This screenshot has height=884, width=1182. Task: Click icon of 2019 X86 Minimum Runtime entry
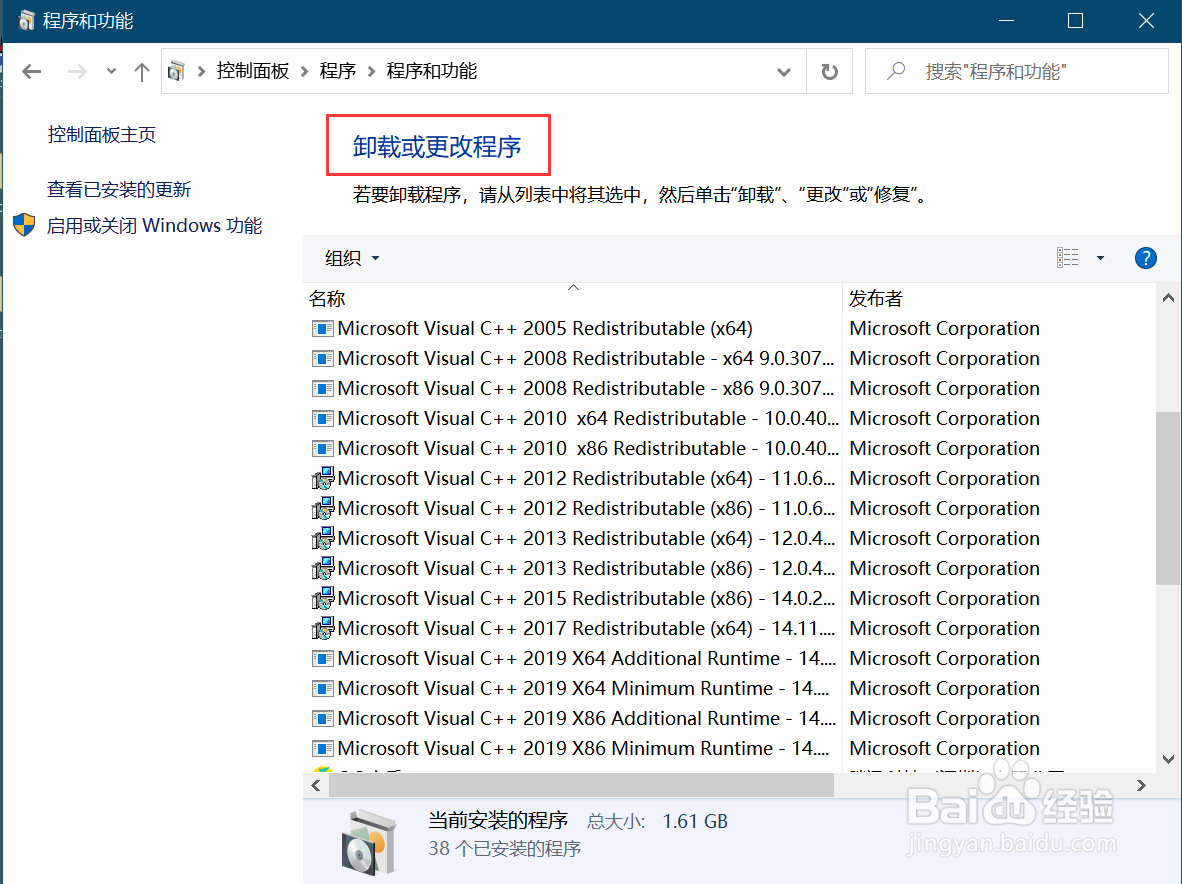(x=323, y=748)
